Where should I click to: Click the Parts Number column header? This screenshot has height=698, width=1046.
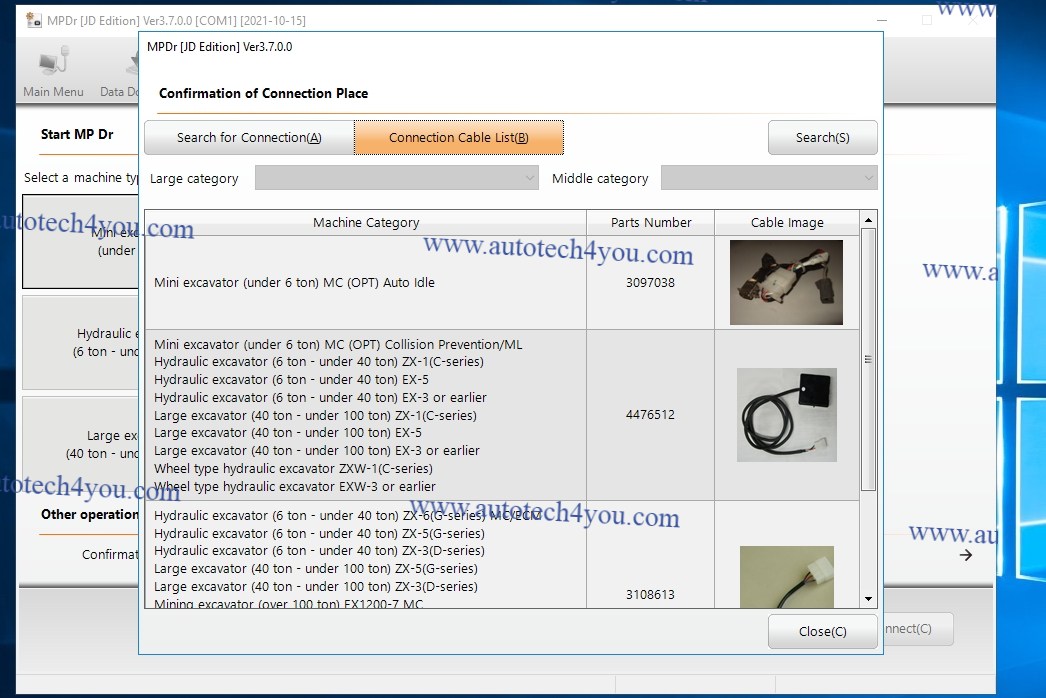[650, 222]
